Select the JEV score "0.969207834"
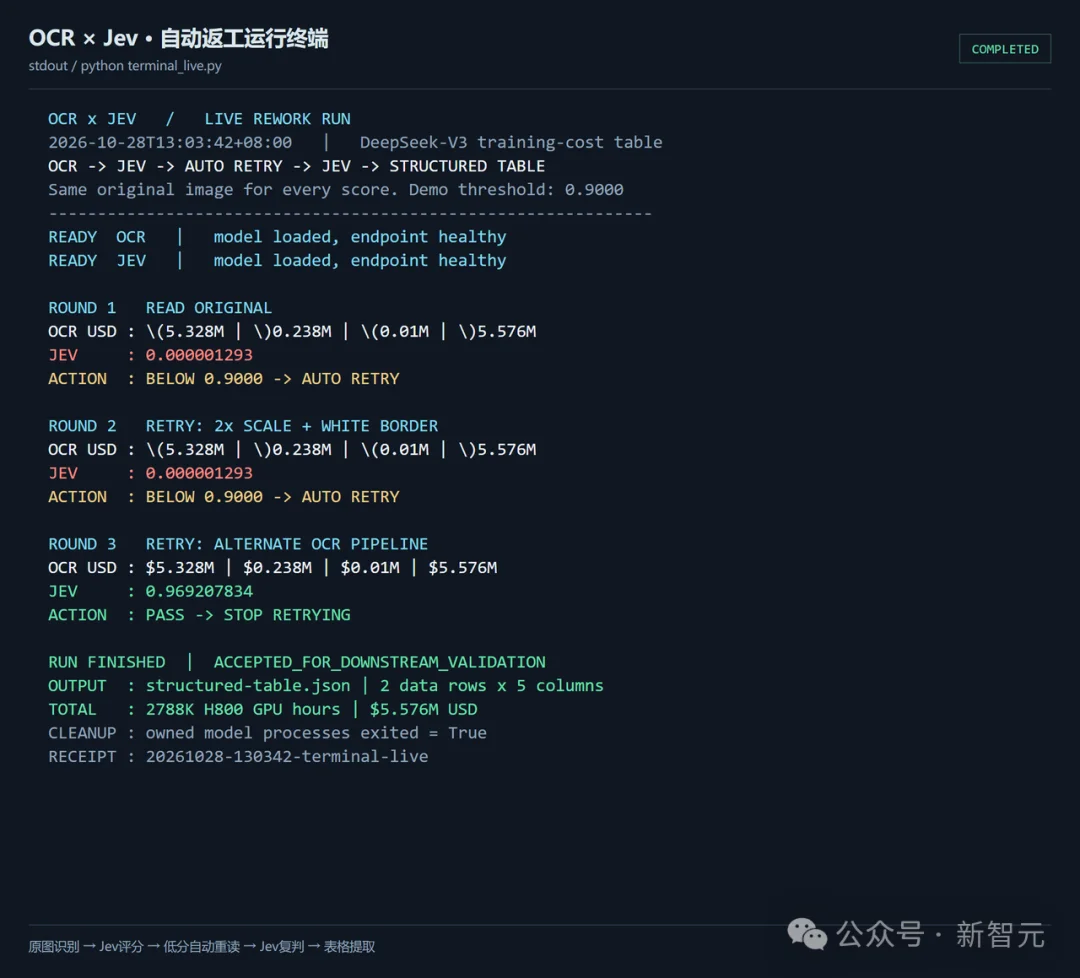 (x=199, y=591)
